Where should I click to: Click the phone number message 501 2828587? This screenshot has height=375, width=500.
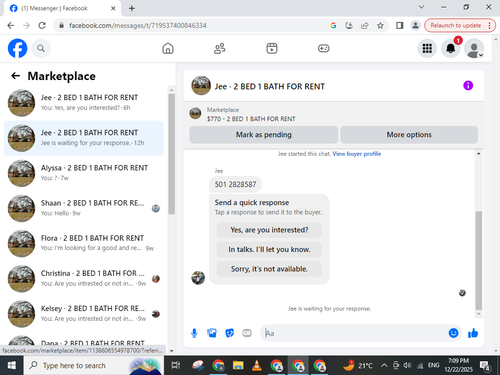pos(235,184)
